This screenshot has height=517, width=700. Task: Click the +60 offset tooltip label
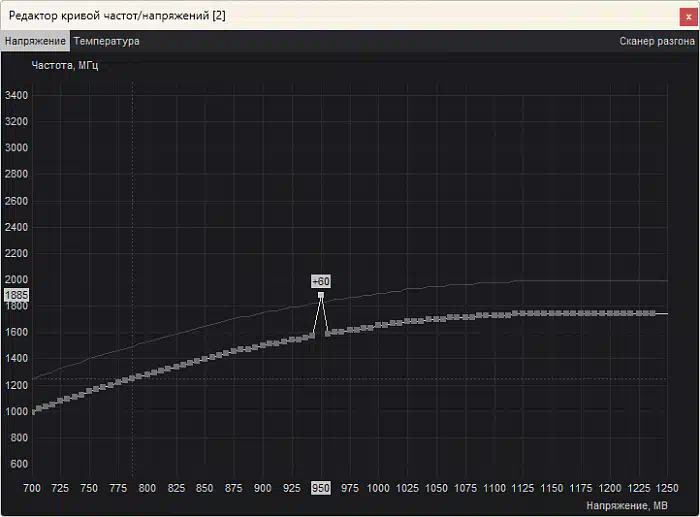[x=321, y=281]
